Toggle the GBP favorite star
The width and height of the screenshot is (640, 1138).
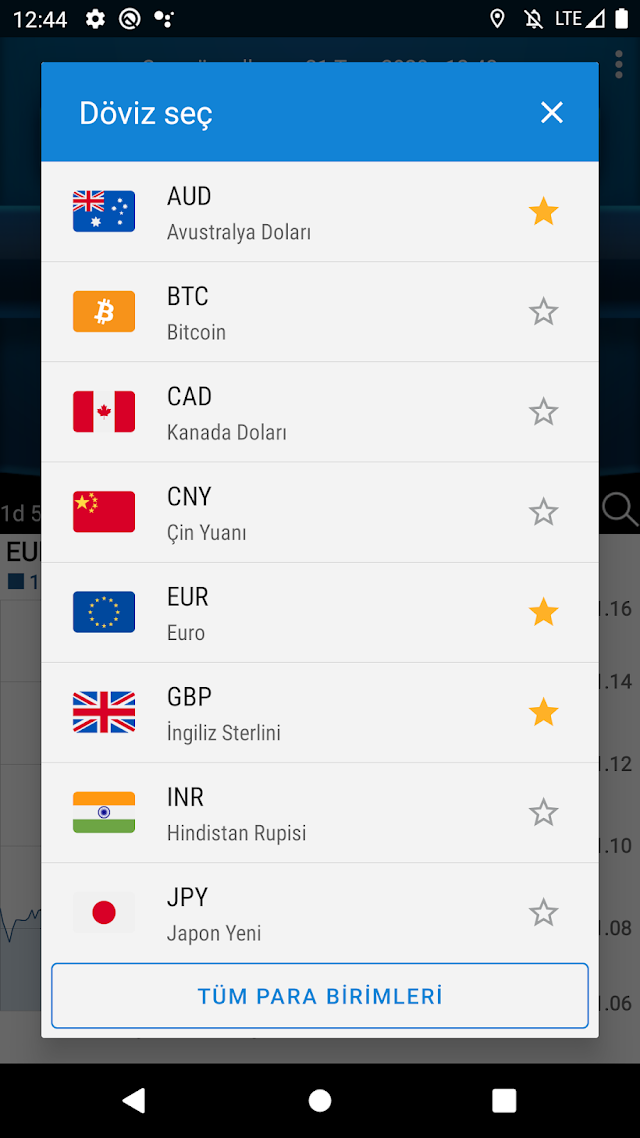[x=543, y=713]
